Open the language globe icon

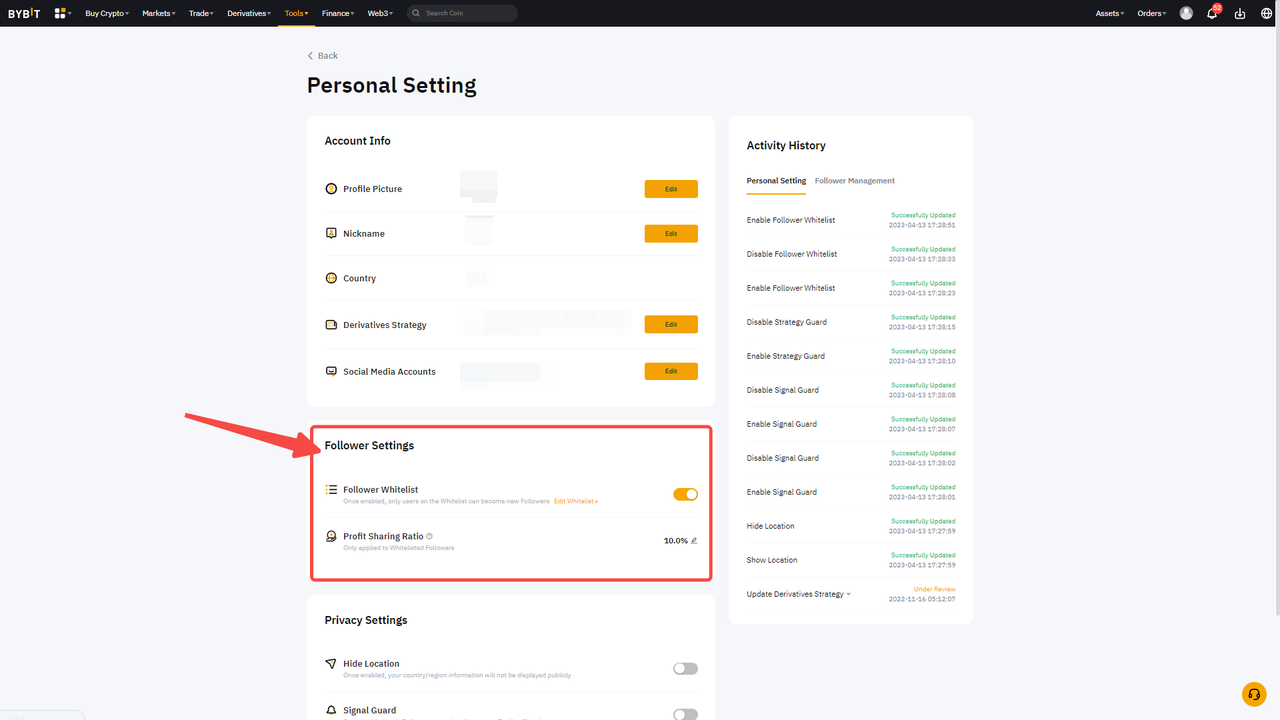(1266, 14)
